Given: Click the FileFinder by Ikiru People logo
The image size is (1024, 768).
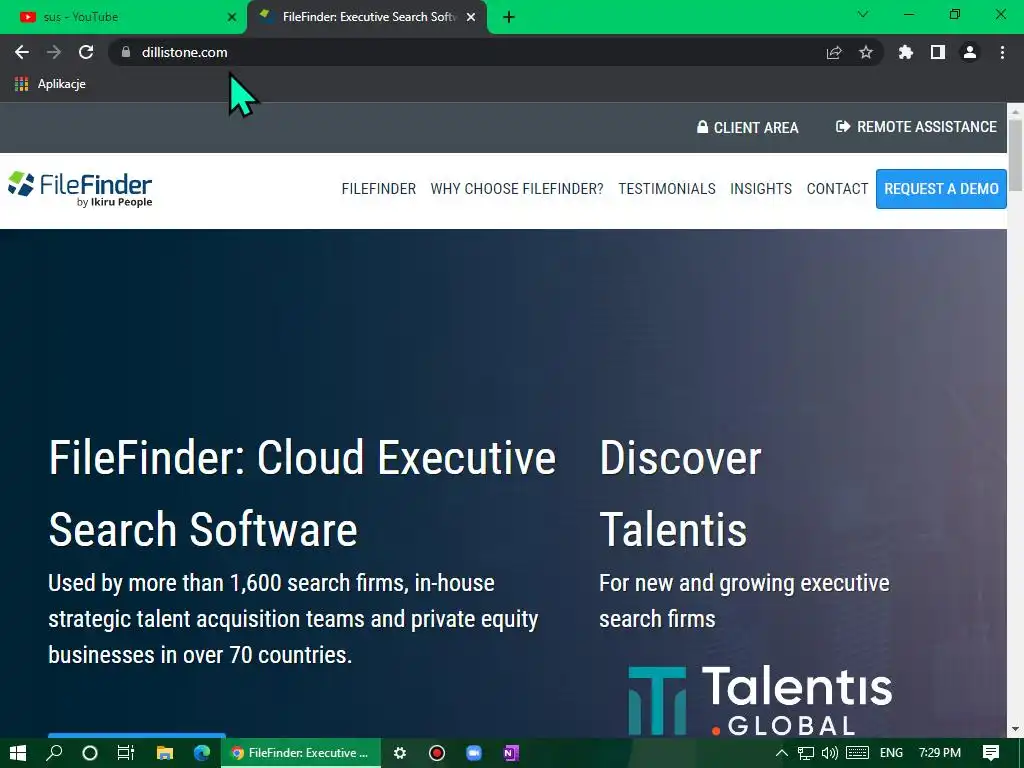Looking at the screenshot, I should (x=80, y=189).
